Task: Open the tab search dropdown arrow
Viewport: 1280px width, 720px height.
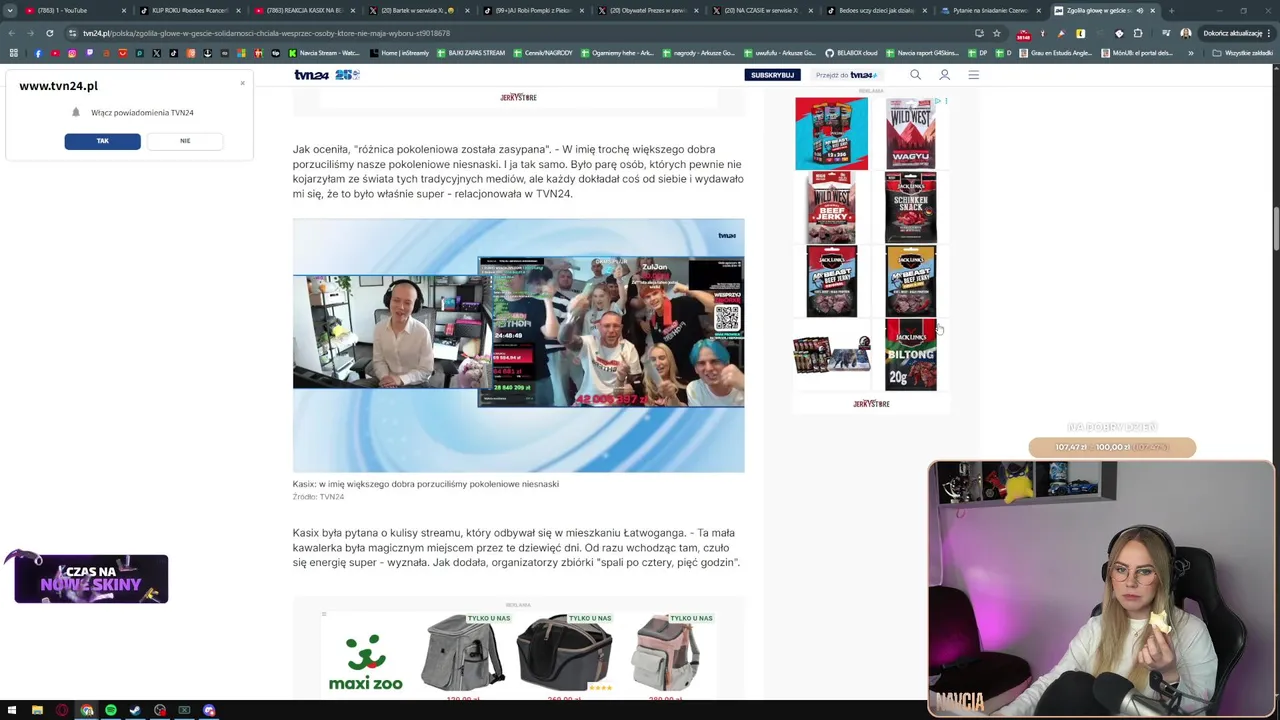Action: (10, 10)
